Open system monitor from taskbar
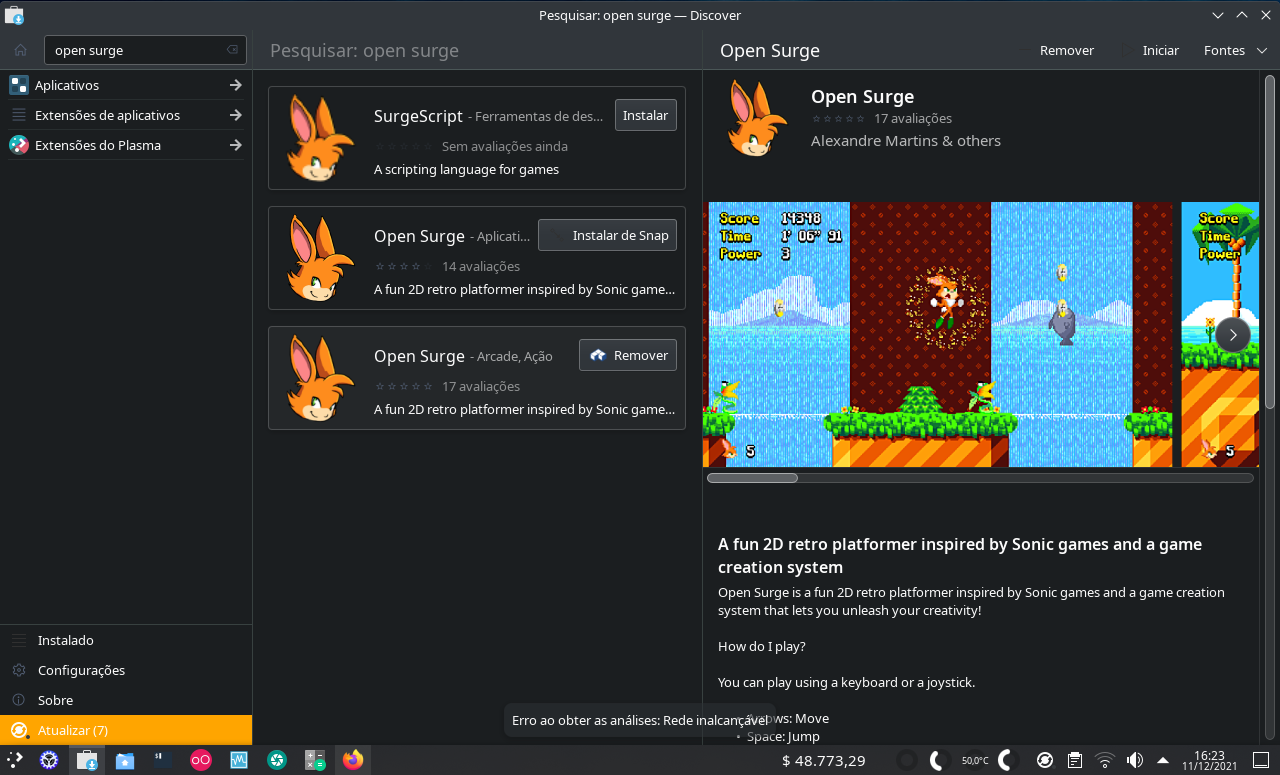The width and height of the screenshot is (1280, 775). point(239,760)
